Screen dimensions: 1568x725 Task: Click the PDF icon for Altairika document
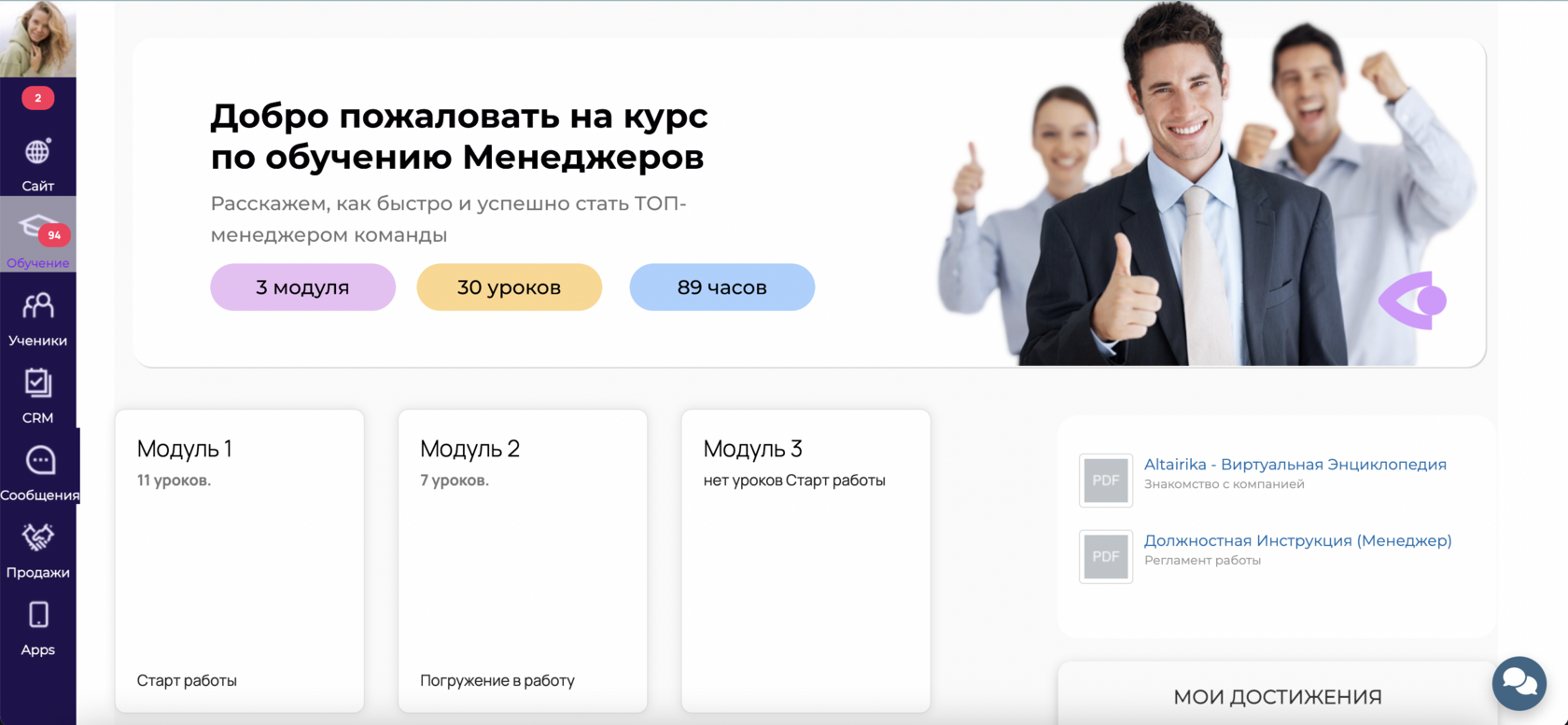tap(1106, 481)
